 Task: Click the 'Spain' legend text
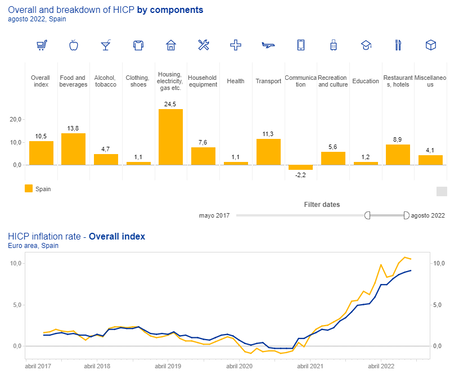coord(43,189)
